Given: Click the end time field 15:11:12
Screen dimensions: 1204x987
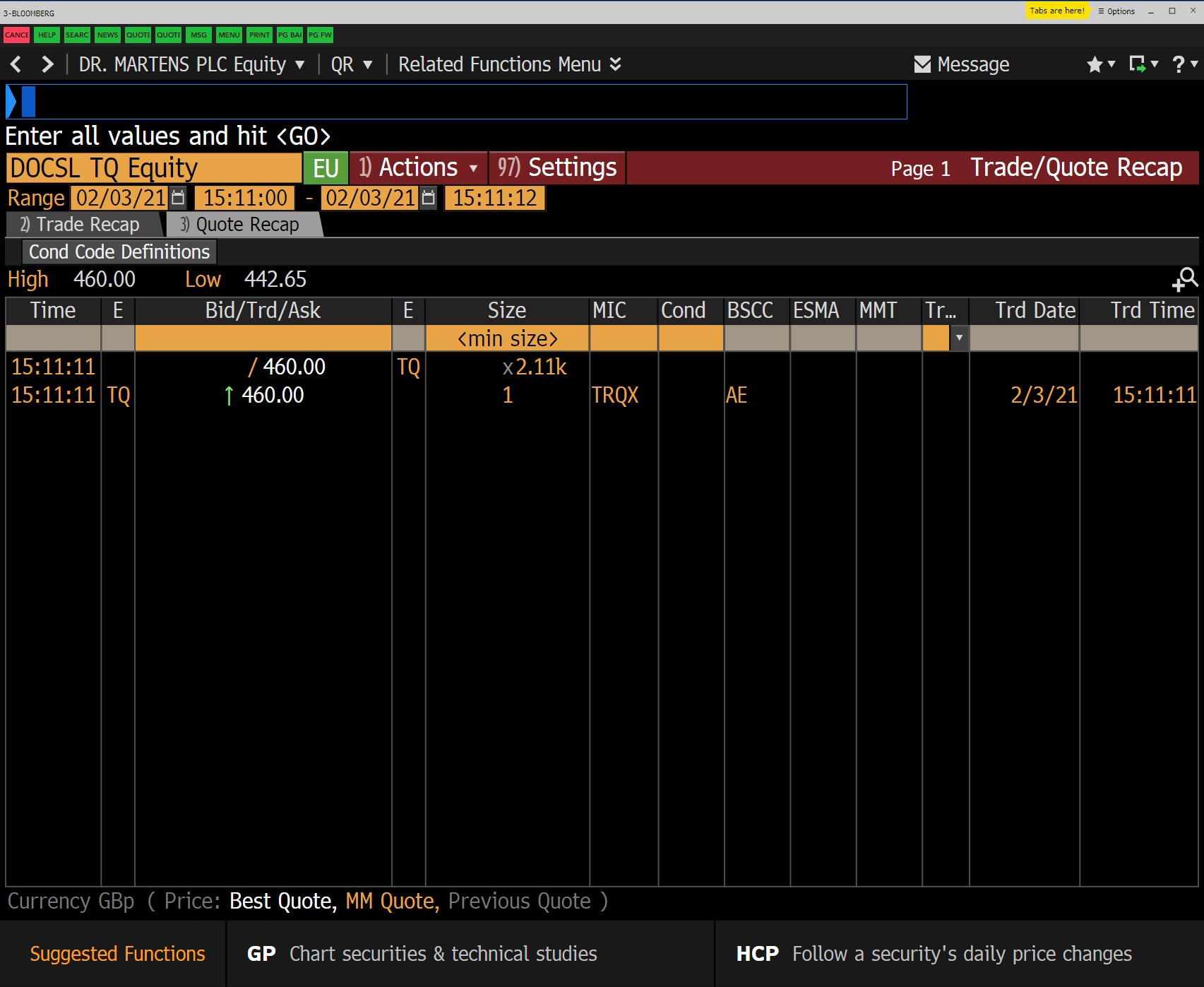Looking at the screenshot, I should point(494,198).
